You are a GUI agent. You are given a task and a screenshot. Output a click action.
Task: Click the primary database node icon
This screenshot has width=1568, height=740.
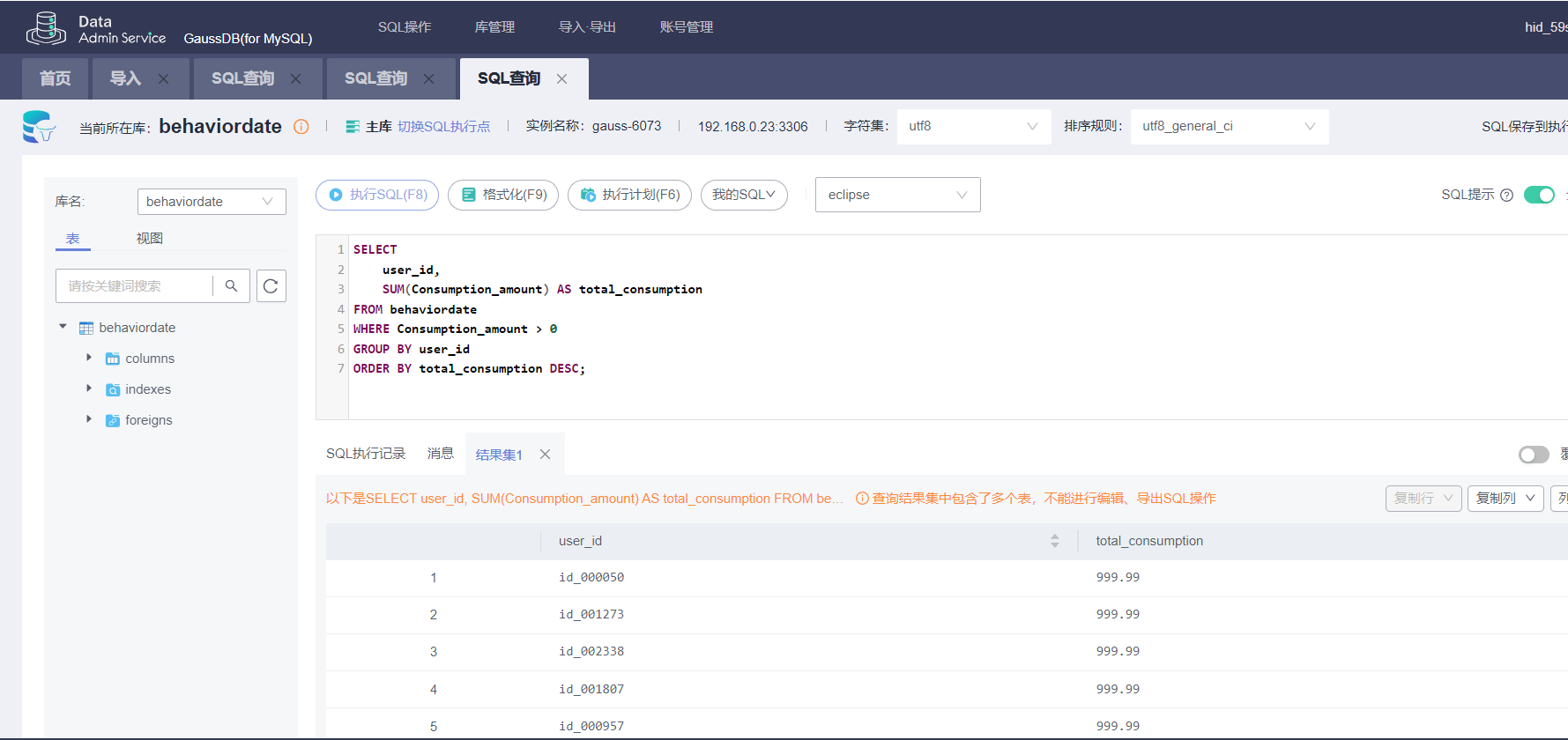[353, 127]
